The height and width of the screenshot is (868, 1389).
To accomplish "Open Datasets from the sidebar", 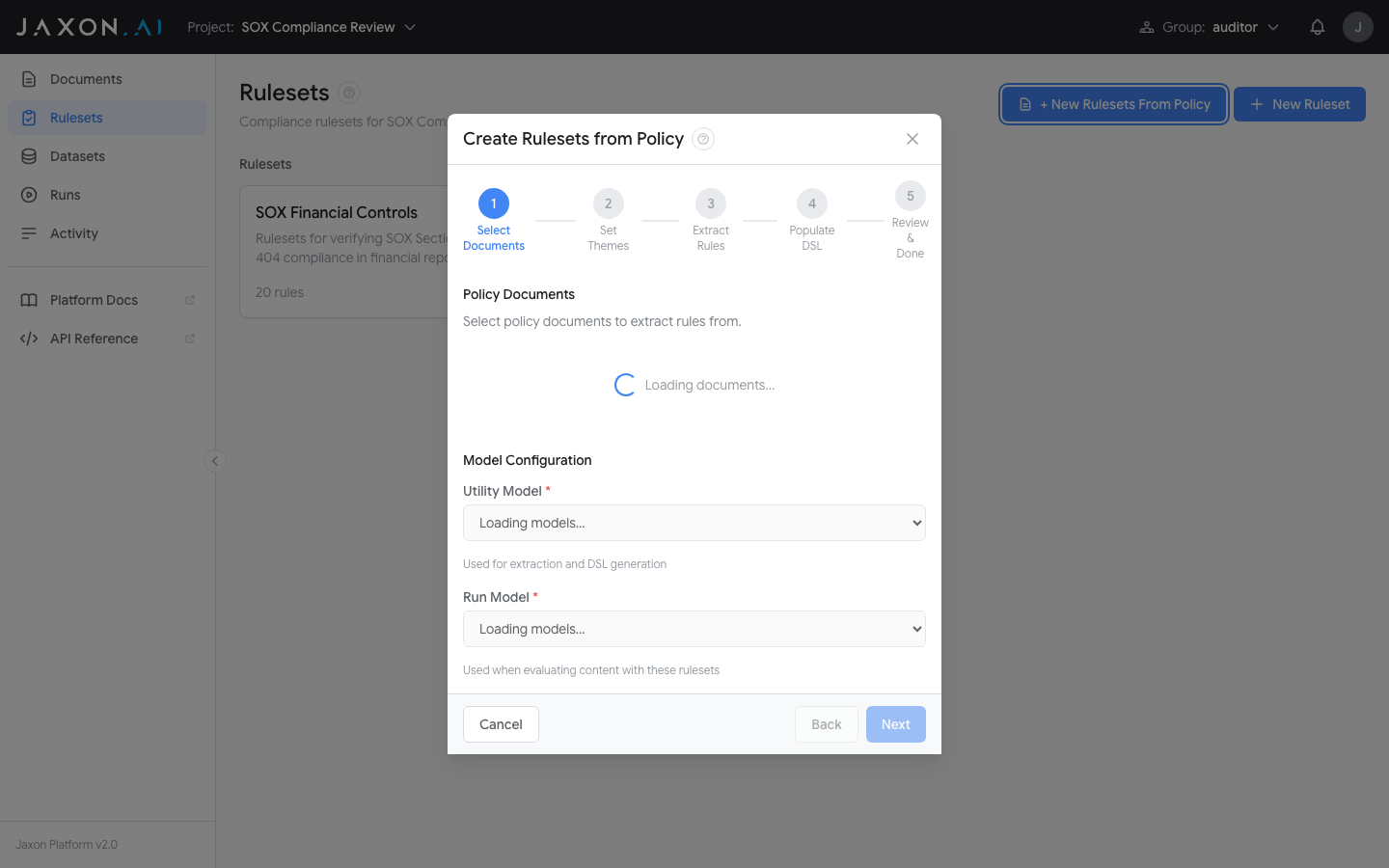I will tap(77, 156).
